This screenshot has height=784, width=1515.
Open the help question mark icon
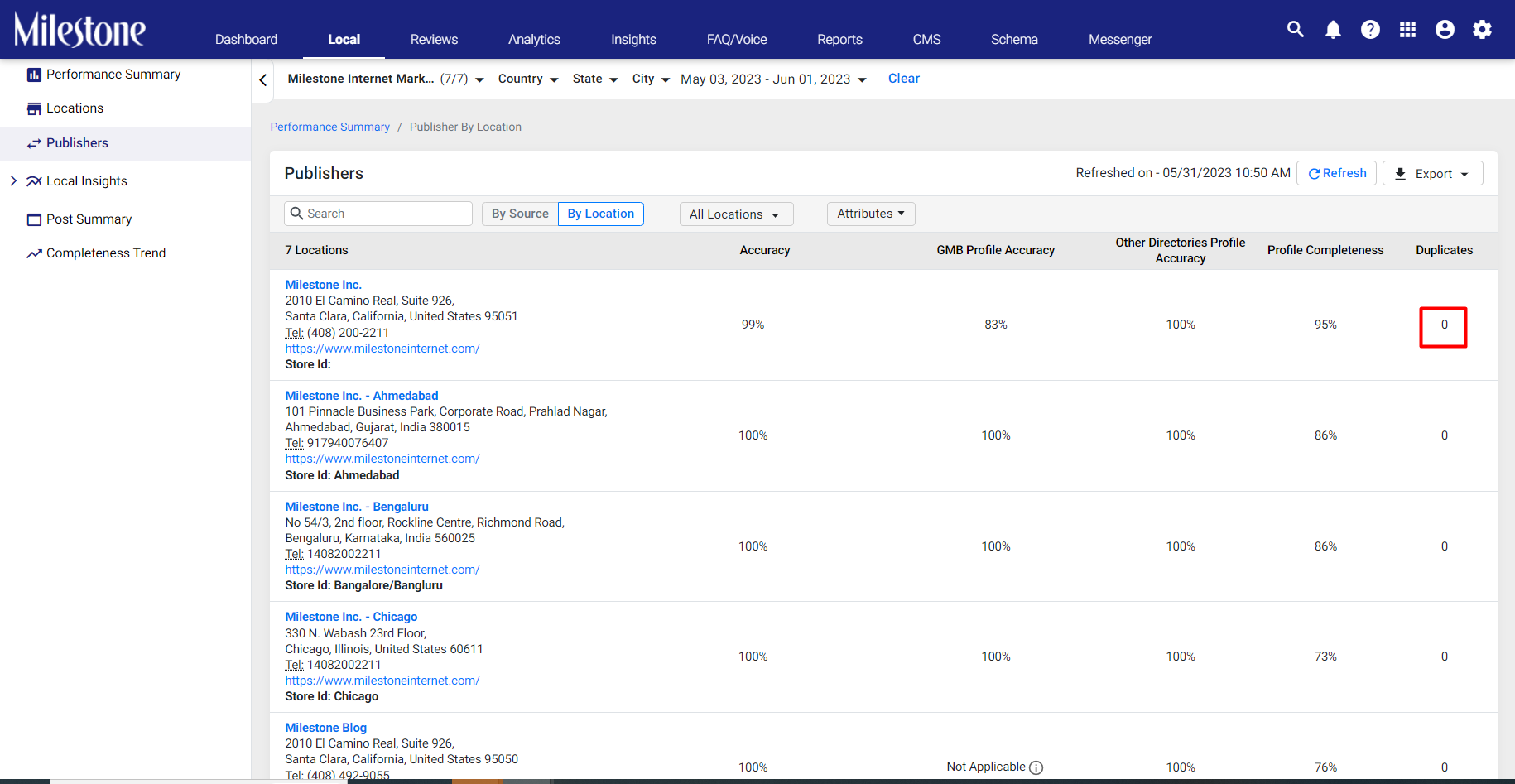pos(1370,30)
